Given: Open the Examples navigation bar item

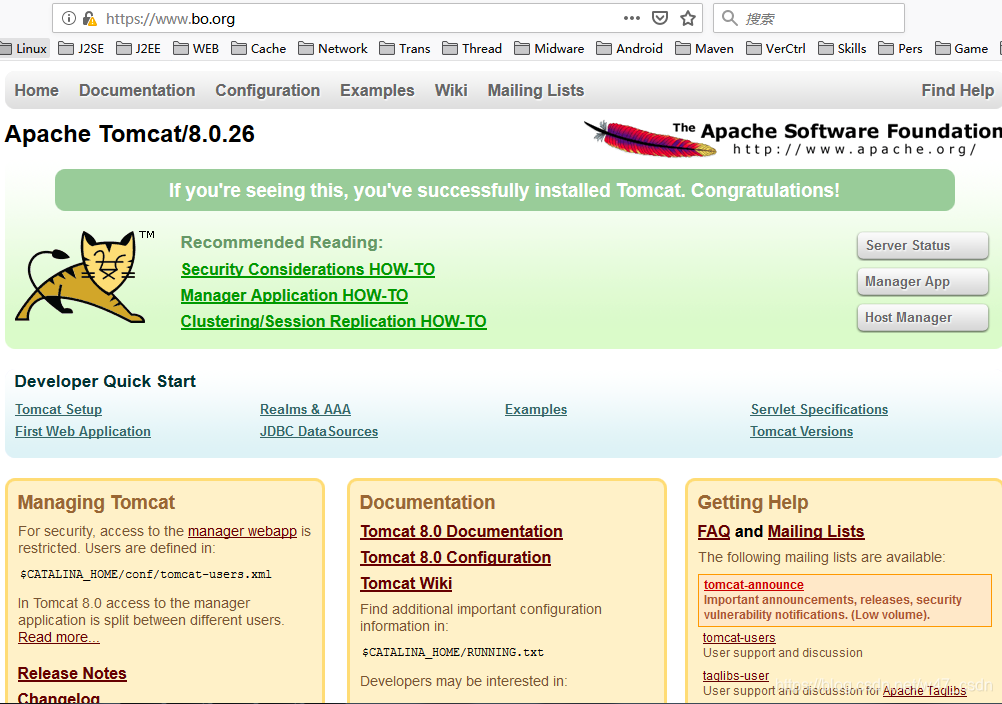Looking at the screenshot, I should (377, 91).
